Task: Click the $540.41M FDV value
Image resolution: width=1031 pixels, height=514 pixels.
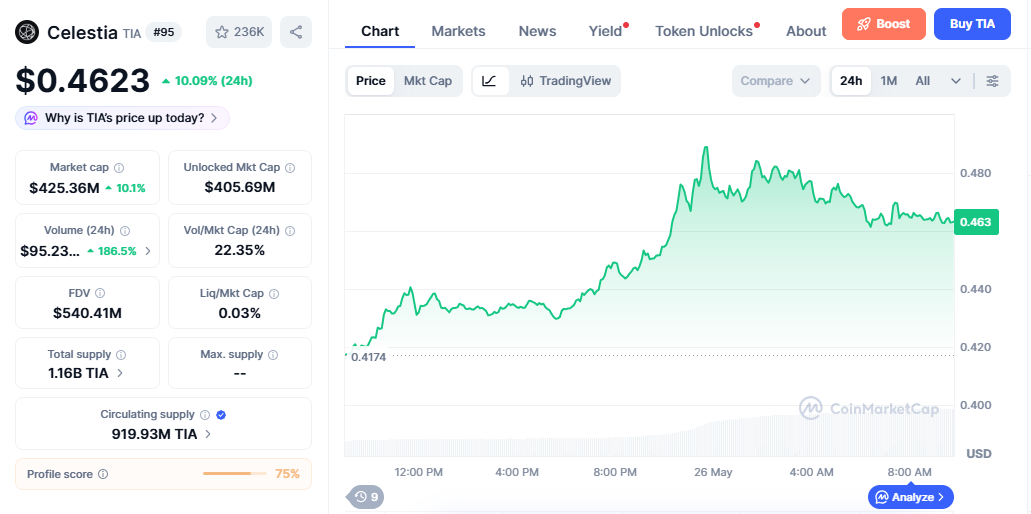Action: coord(87,313)
